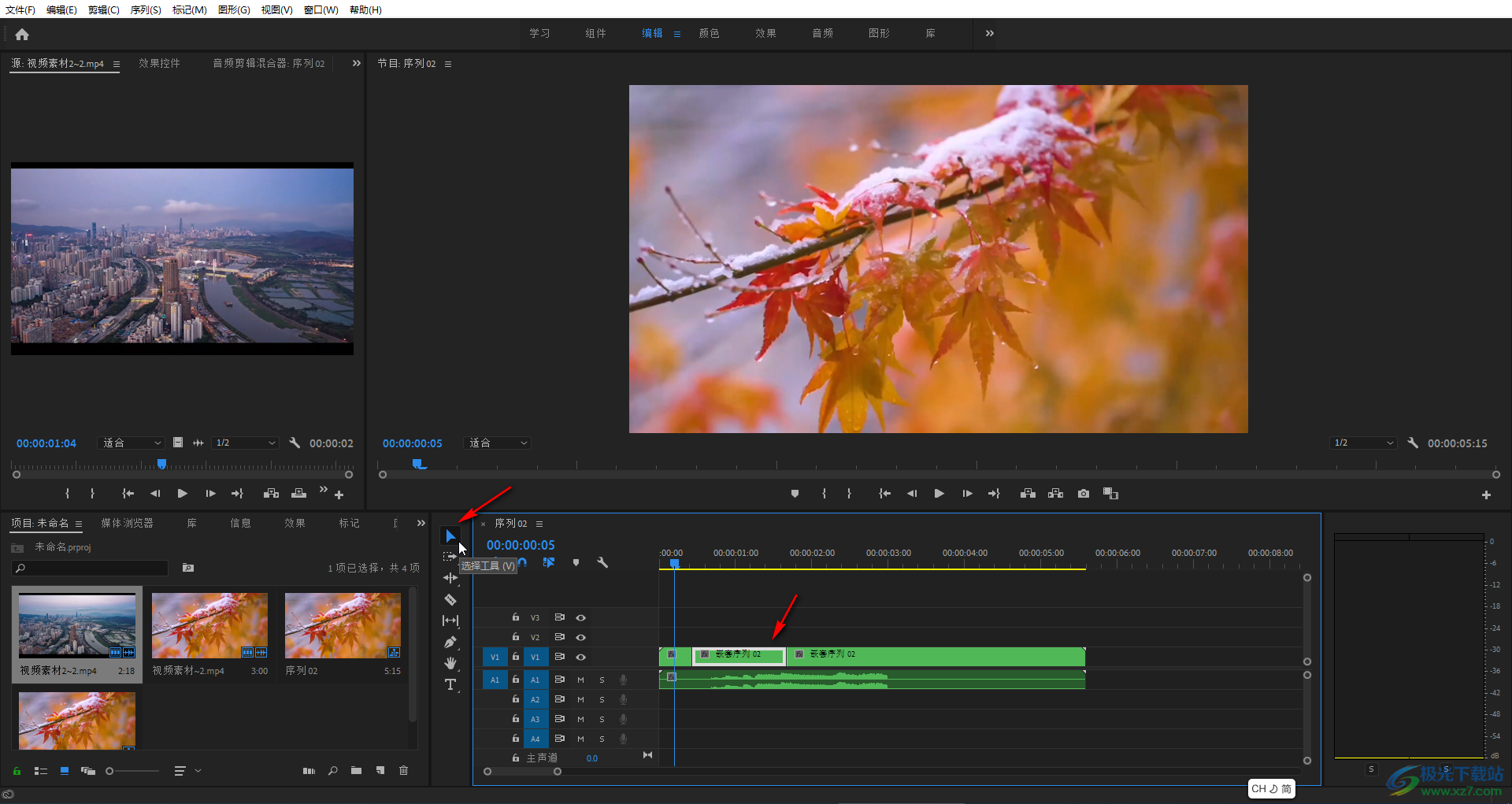Click Overwrite button in Source monitor
Screen dimensions: 1512x804
(x=298, y=494)
